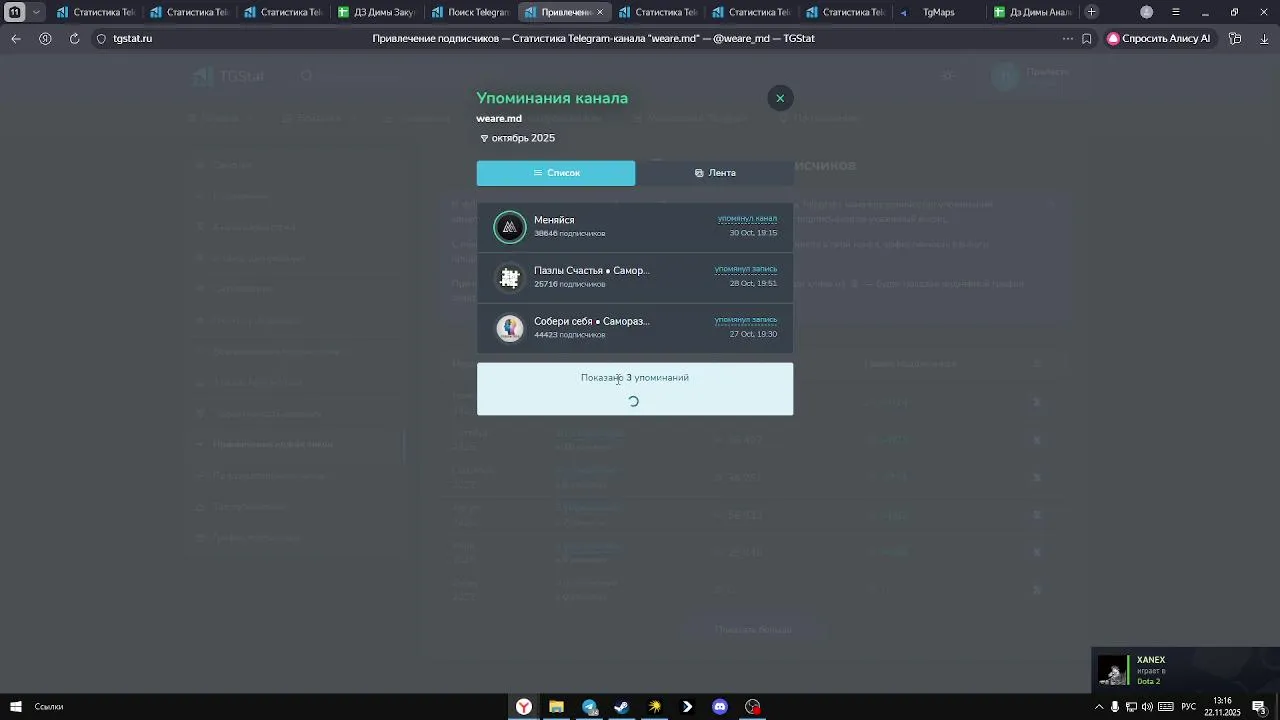Show hidden system tray icons
The height and width of the screenshot is (720, 1280).
(x=1099, y=707)
